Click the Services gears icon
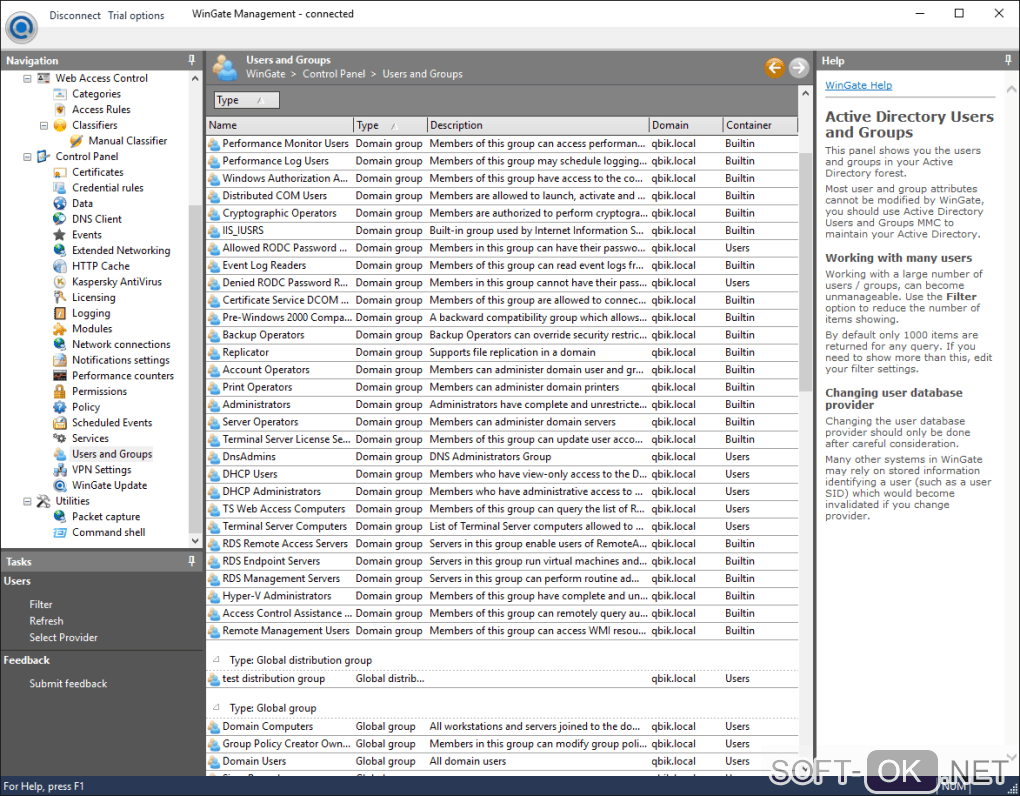The image size is (1020, 796). 60,438
